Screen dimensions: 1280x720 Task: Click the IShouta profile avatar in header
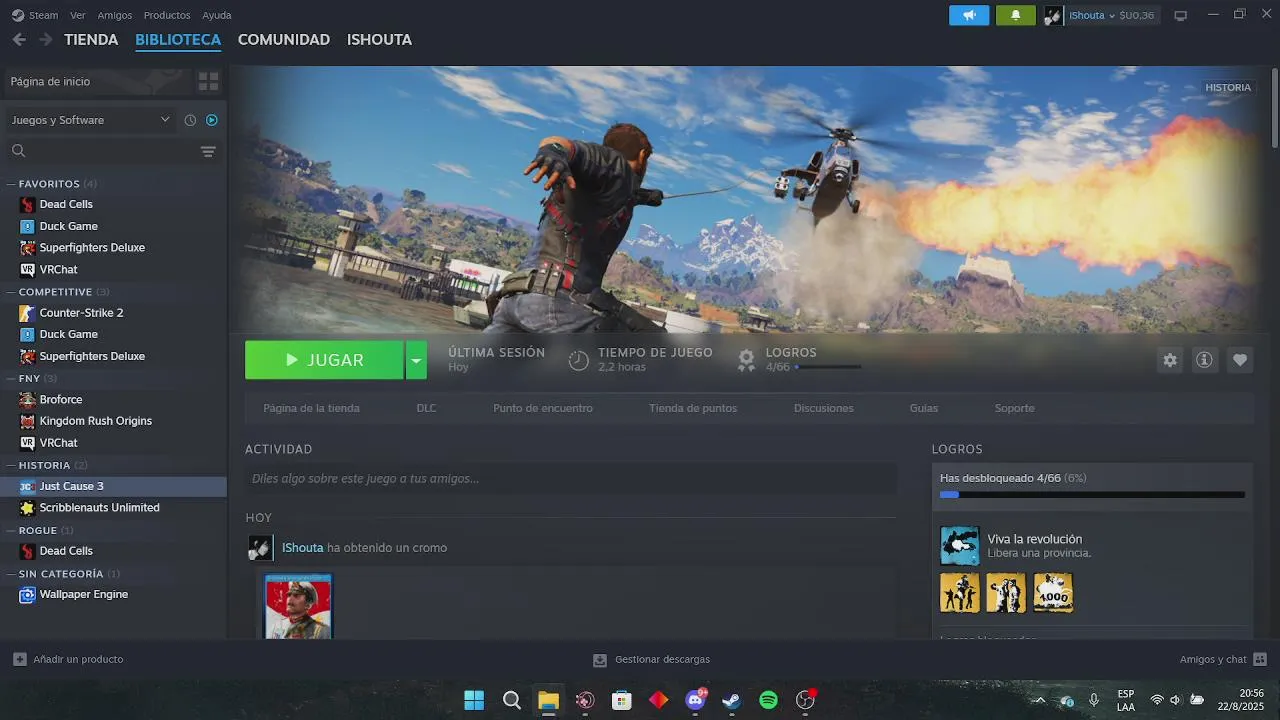point(1054,15)
